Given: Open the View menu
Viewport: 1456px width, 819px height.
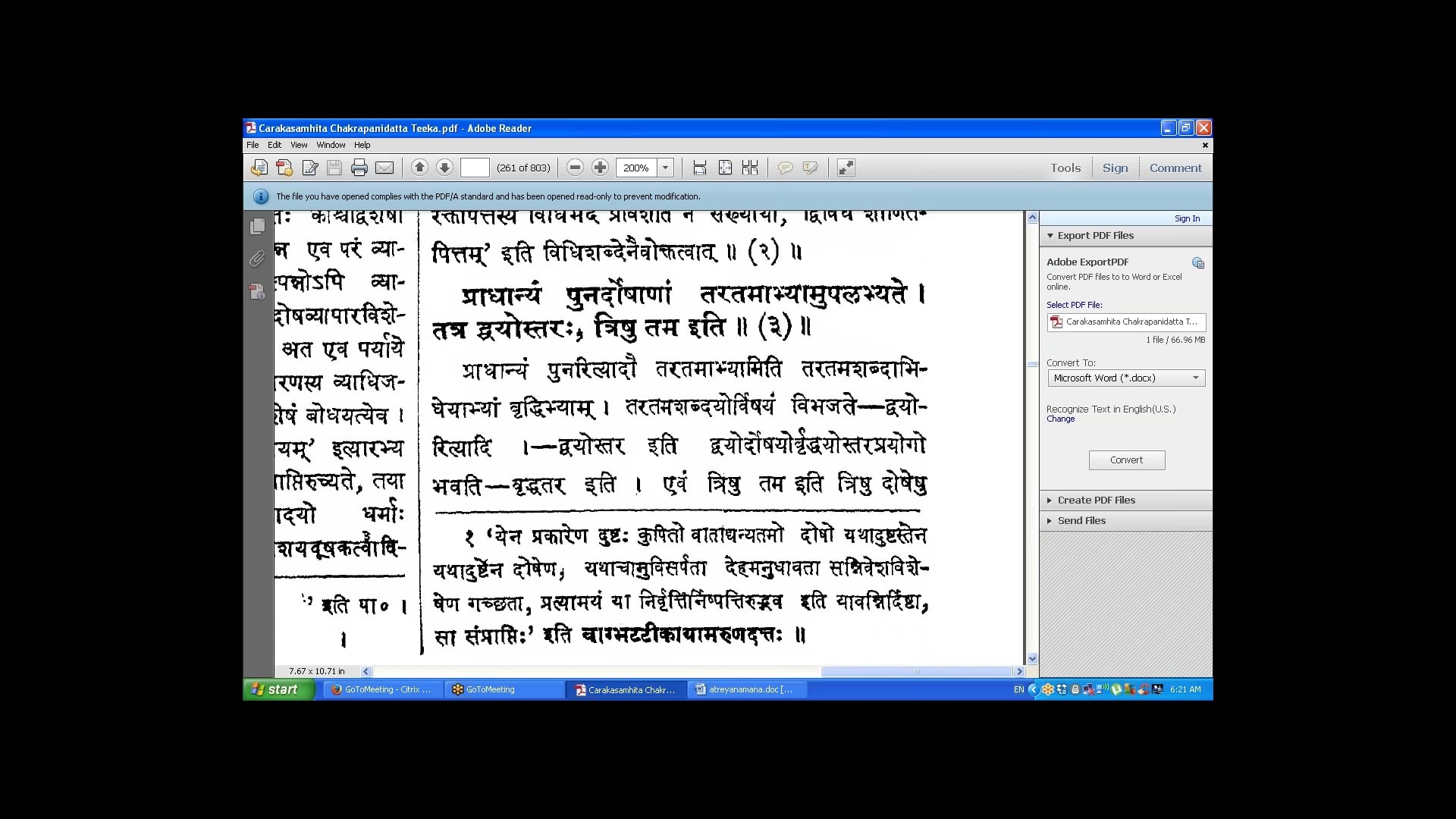Looking at the screenshot, I should click(299, 145).
